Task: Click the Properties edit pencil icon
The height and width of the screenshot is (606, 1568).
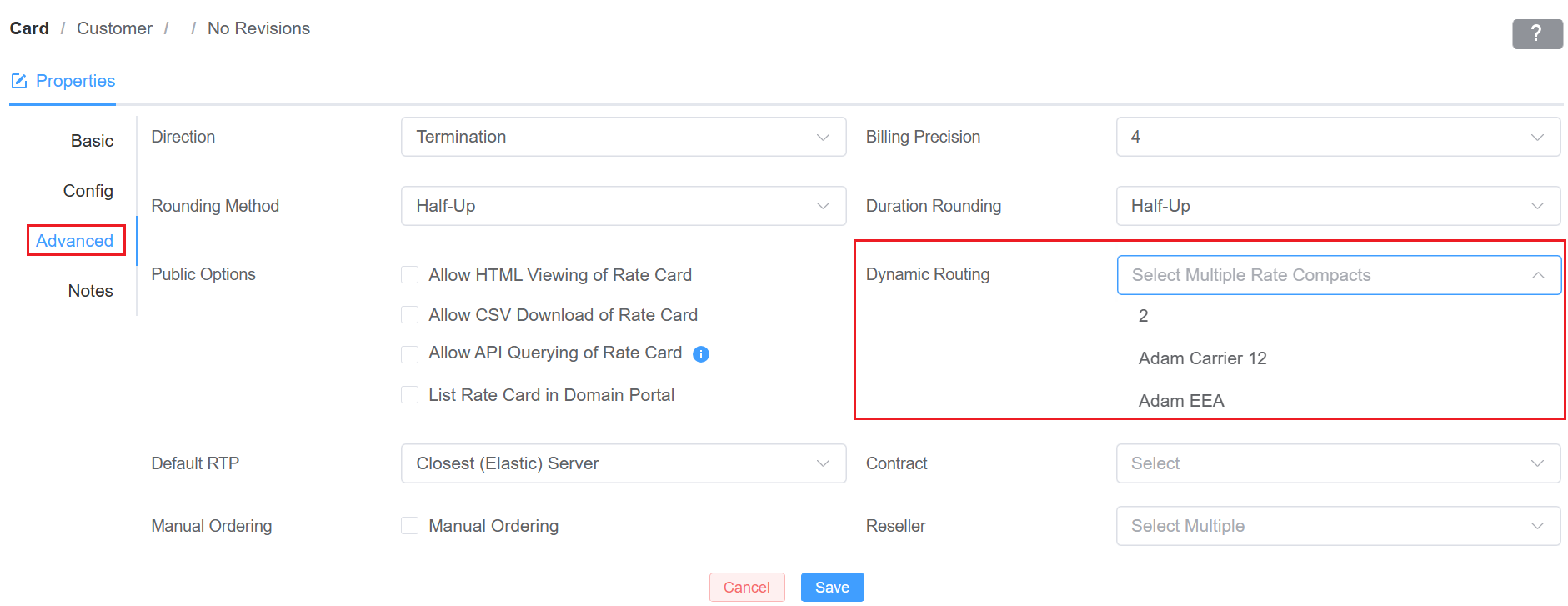Action: (x=18, y=81)
